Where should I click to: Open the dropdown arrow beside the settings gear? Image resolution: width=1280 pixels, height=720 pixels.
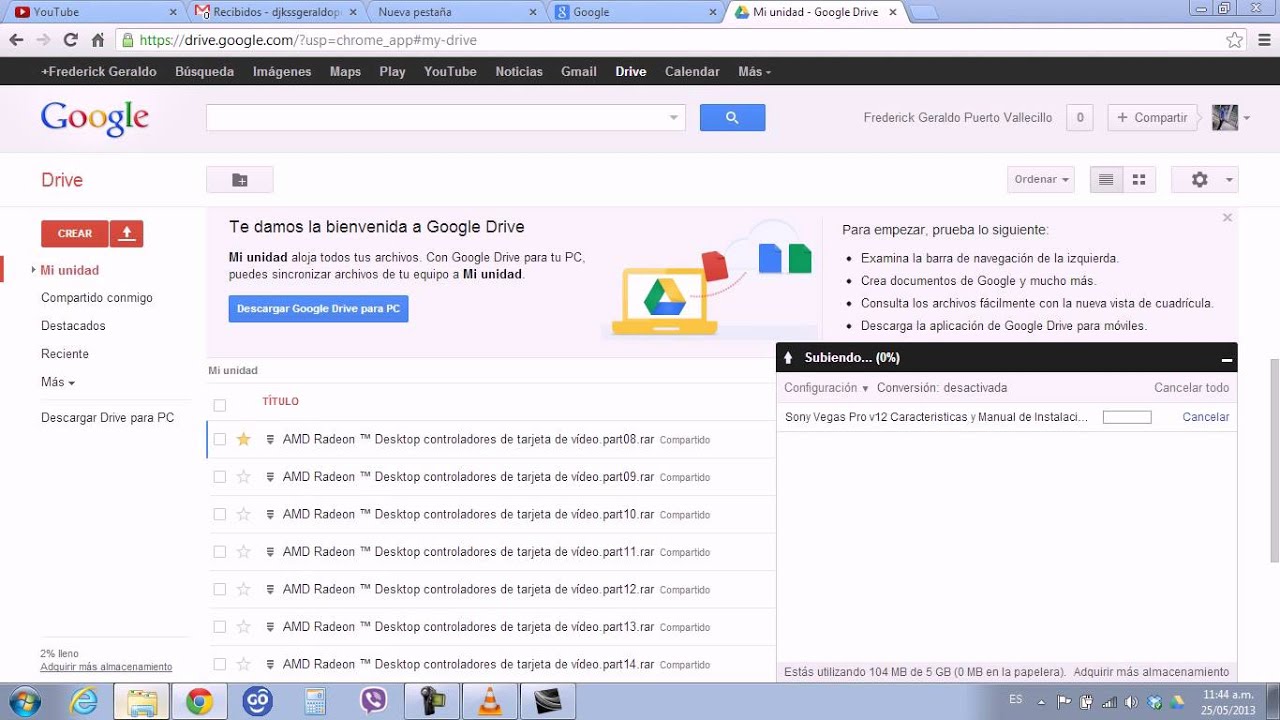coord(1229,181)
